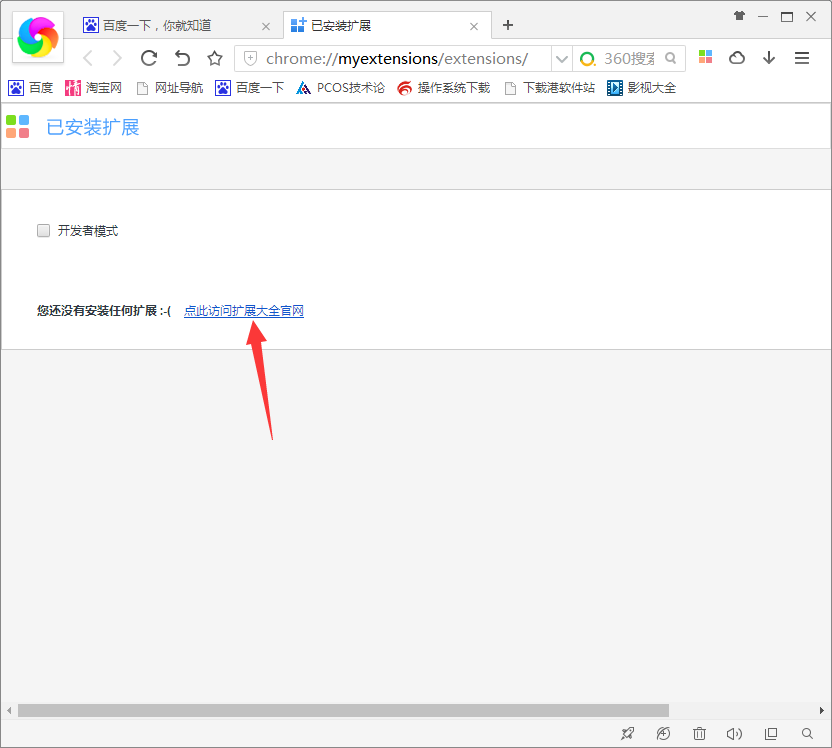Click the bookmark star icon
Image resolution: width=832 pixels, height=748 pixels.
coord(214,58)
